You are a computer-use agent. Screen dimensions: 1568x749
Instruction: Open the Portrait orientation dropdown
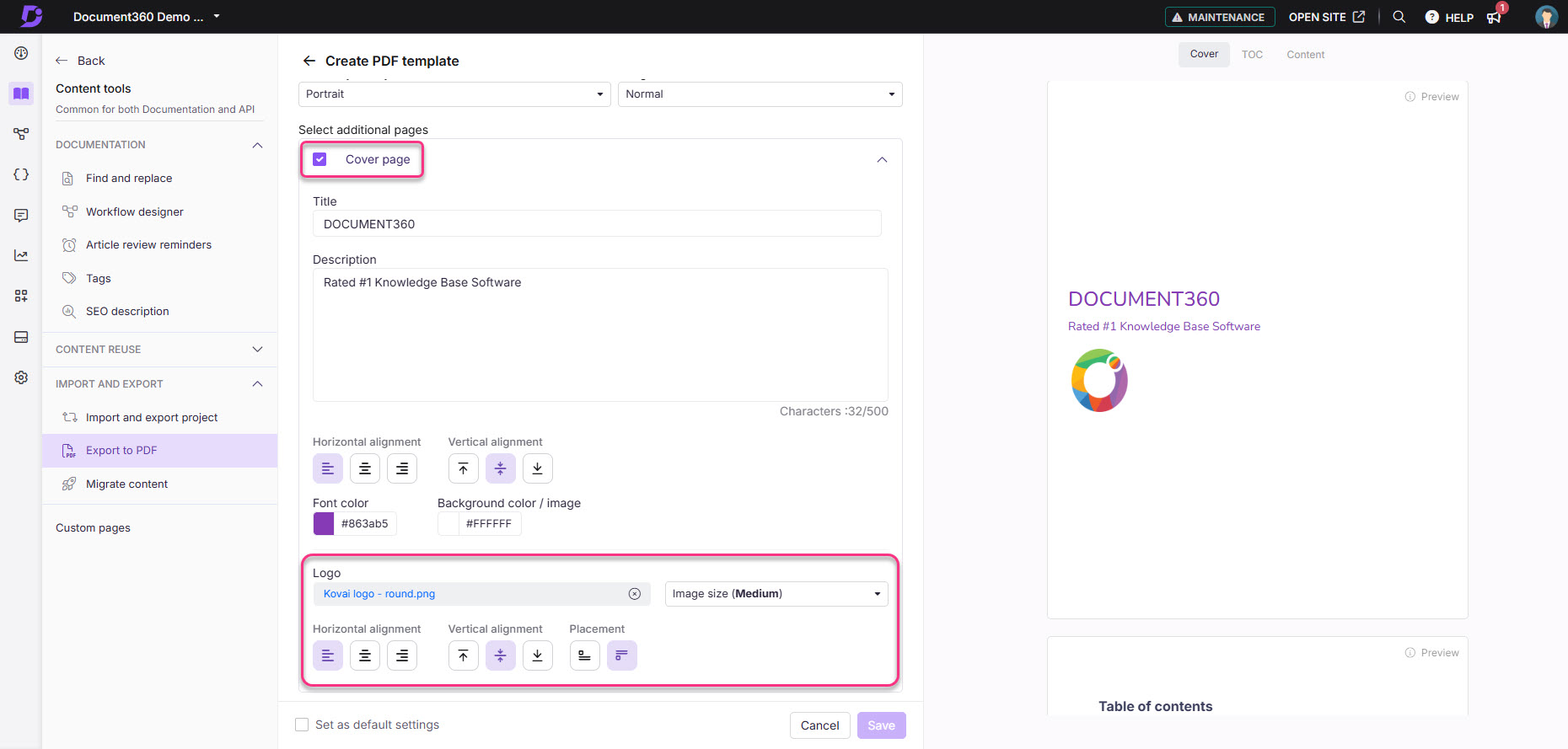click(x=454, y=94)
